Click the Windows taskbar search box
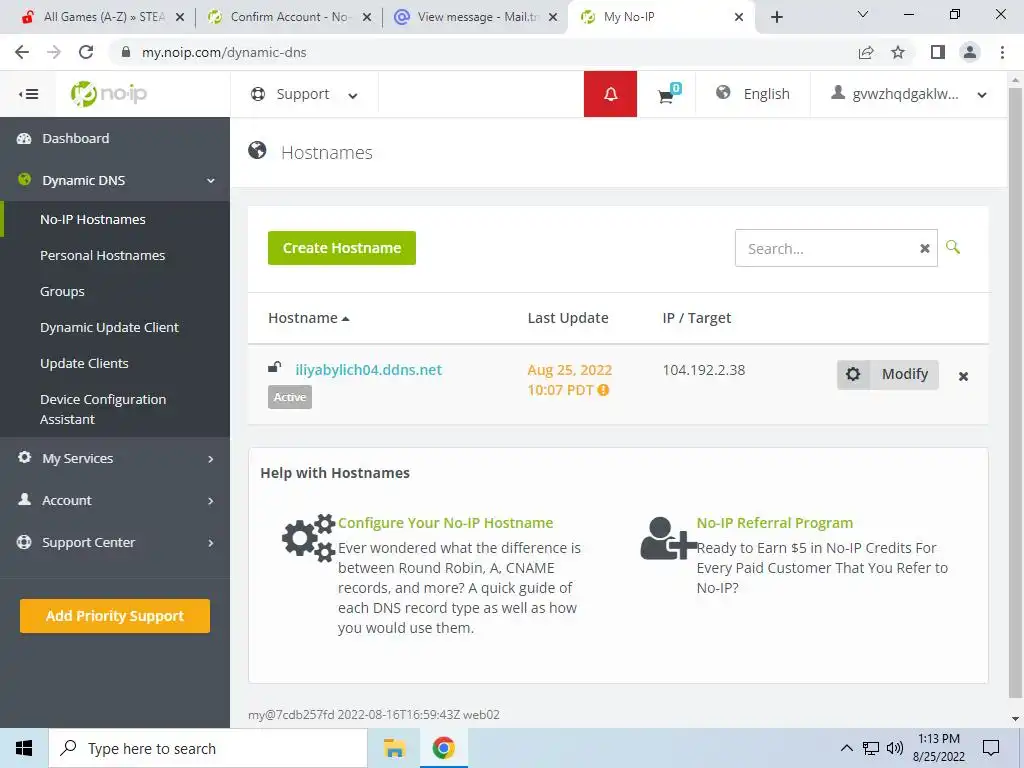The width and height of the screenshot is (1024, 768). [x=208, y=748]
